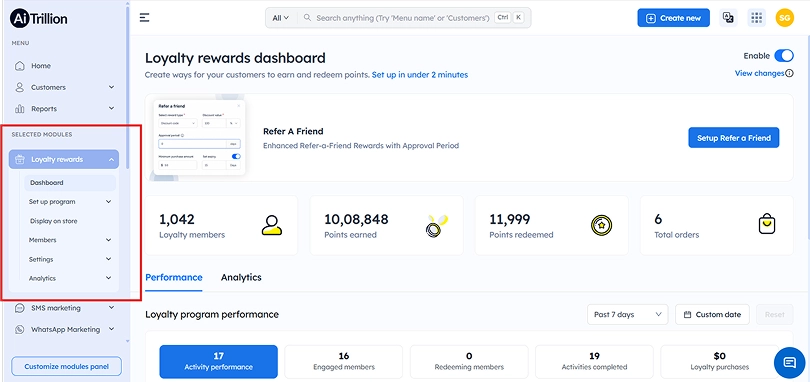Screen dimensions: 810x382
Task: Switch to the Analytics tab
Action: click(x=241, y=278)
